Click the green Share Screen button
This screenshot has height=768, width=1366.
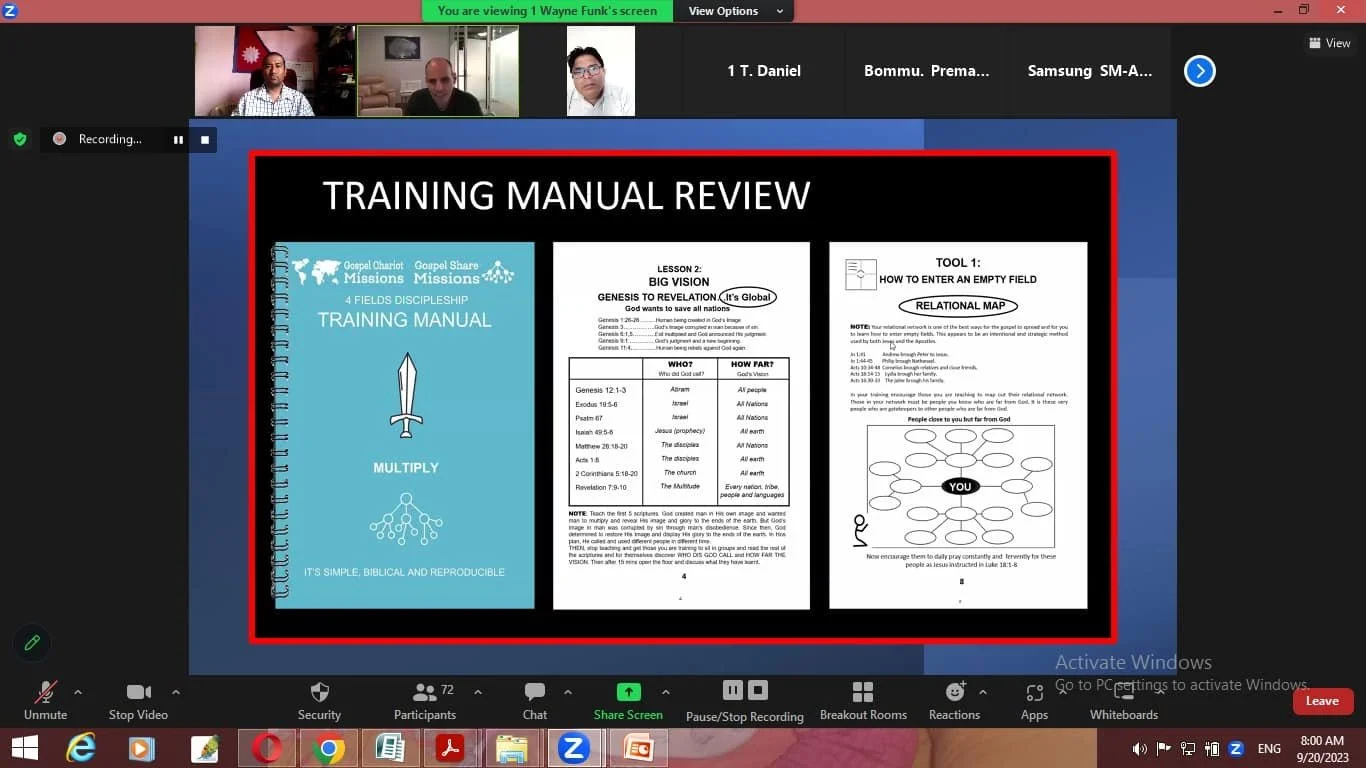click(628, 700)
